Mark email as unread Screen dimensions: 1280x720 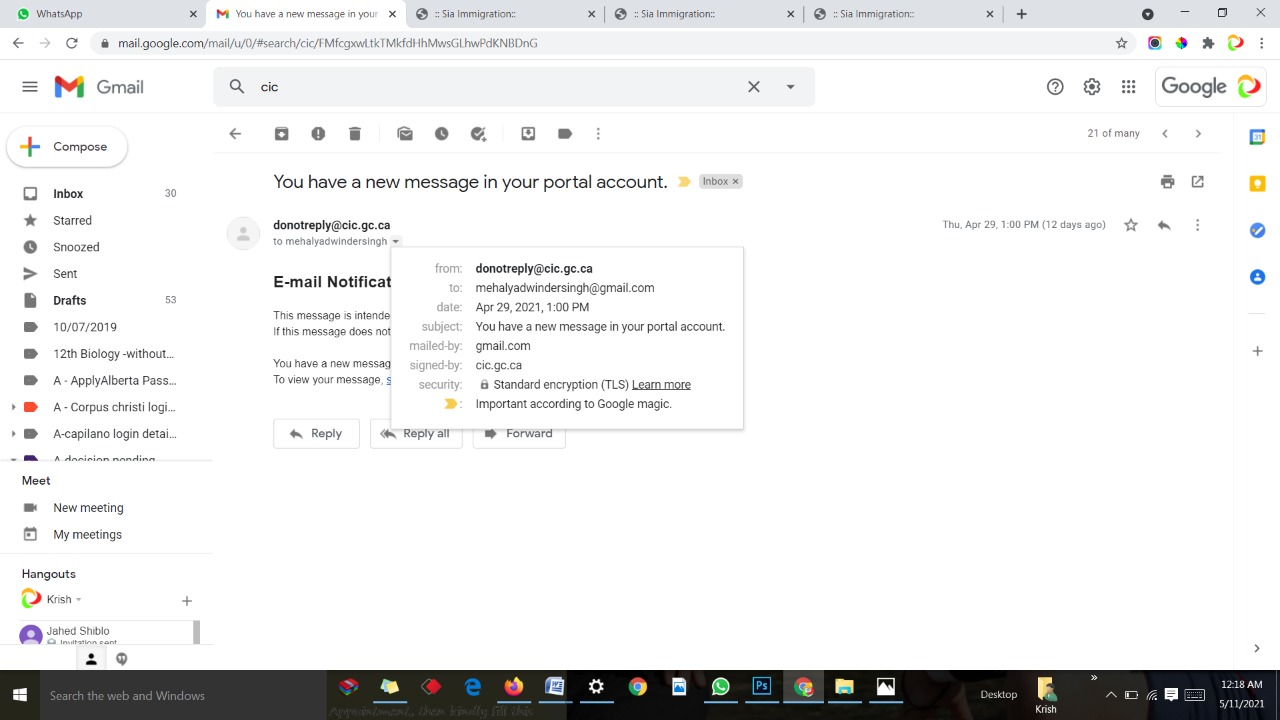405,133
